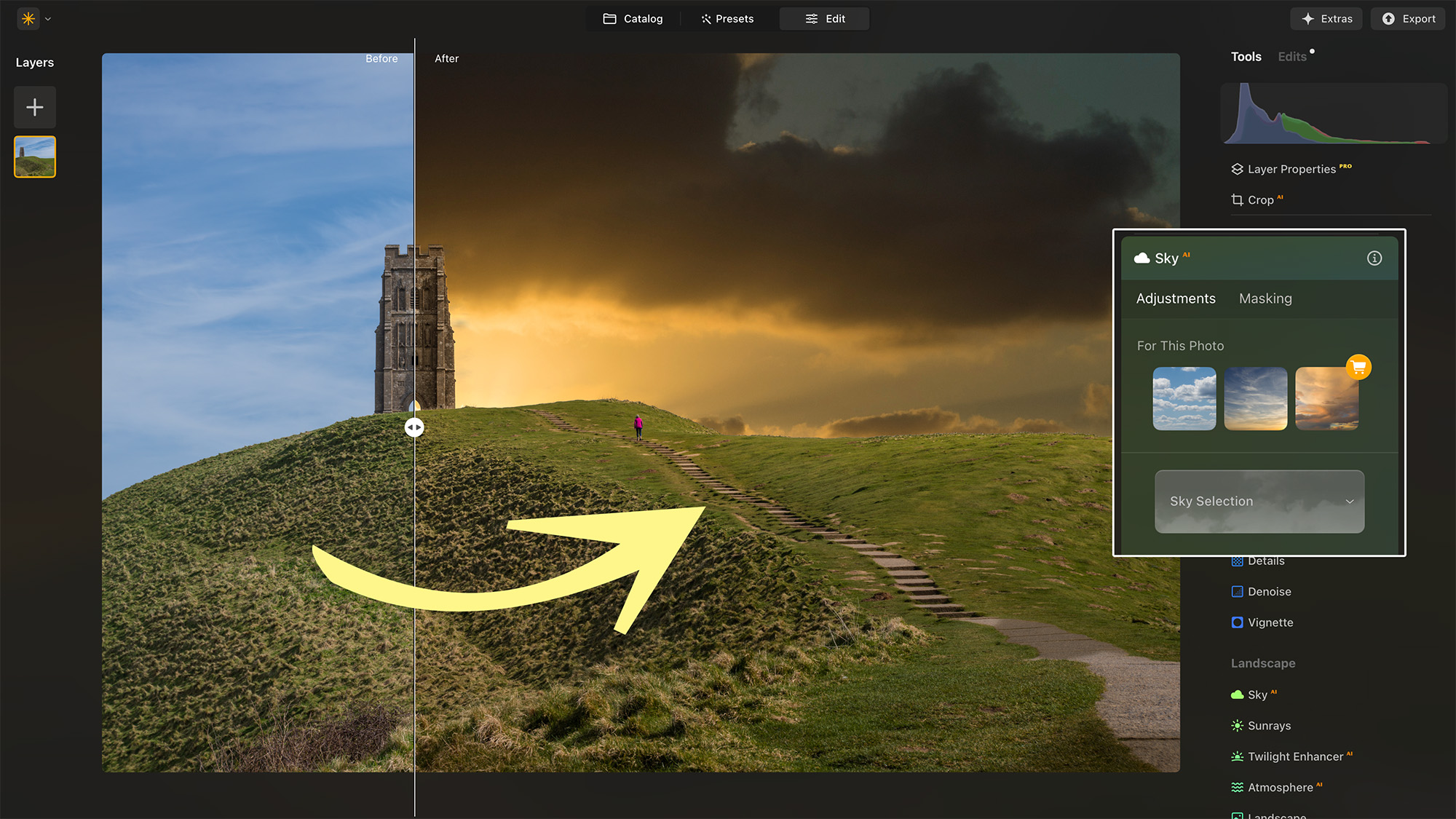Open the Crop tool
The image size is (1456, 819).
coord(1257,199)
